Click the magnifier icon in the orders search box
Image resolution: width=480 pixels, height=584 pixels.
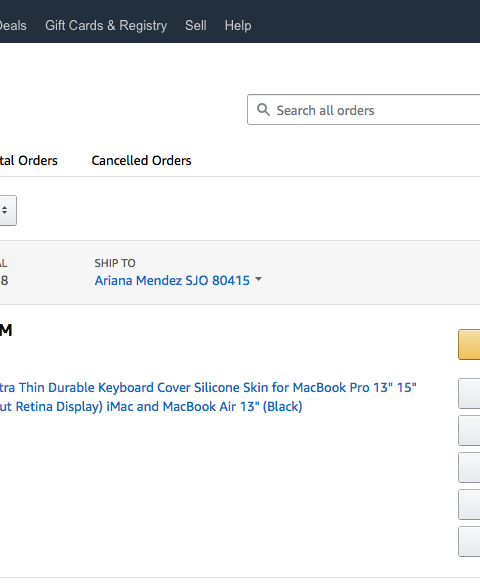click(x=263, y=110)
